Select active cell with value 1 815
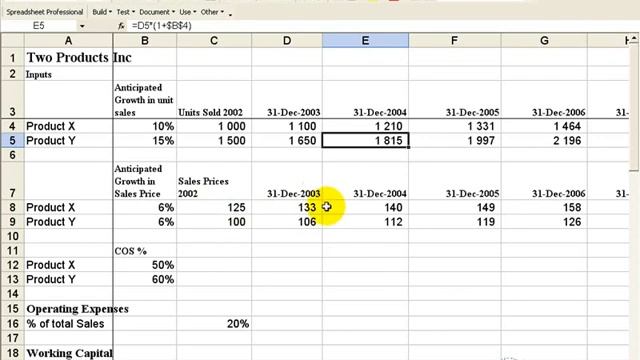Viewport: 640px width, 360px height. click(x=365, y=140)
